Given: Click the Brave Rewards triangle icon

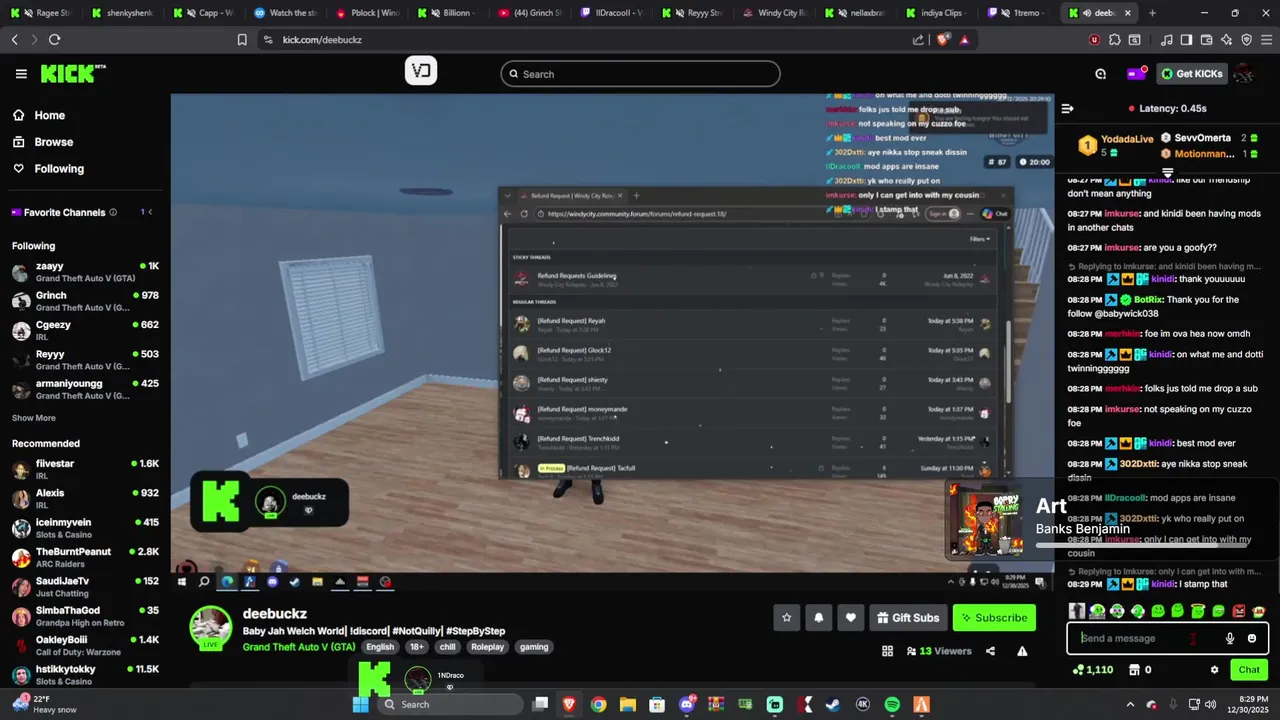Looking at the screenshot, I should 964,40.
